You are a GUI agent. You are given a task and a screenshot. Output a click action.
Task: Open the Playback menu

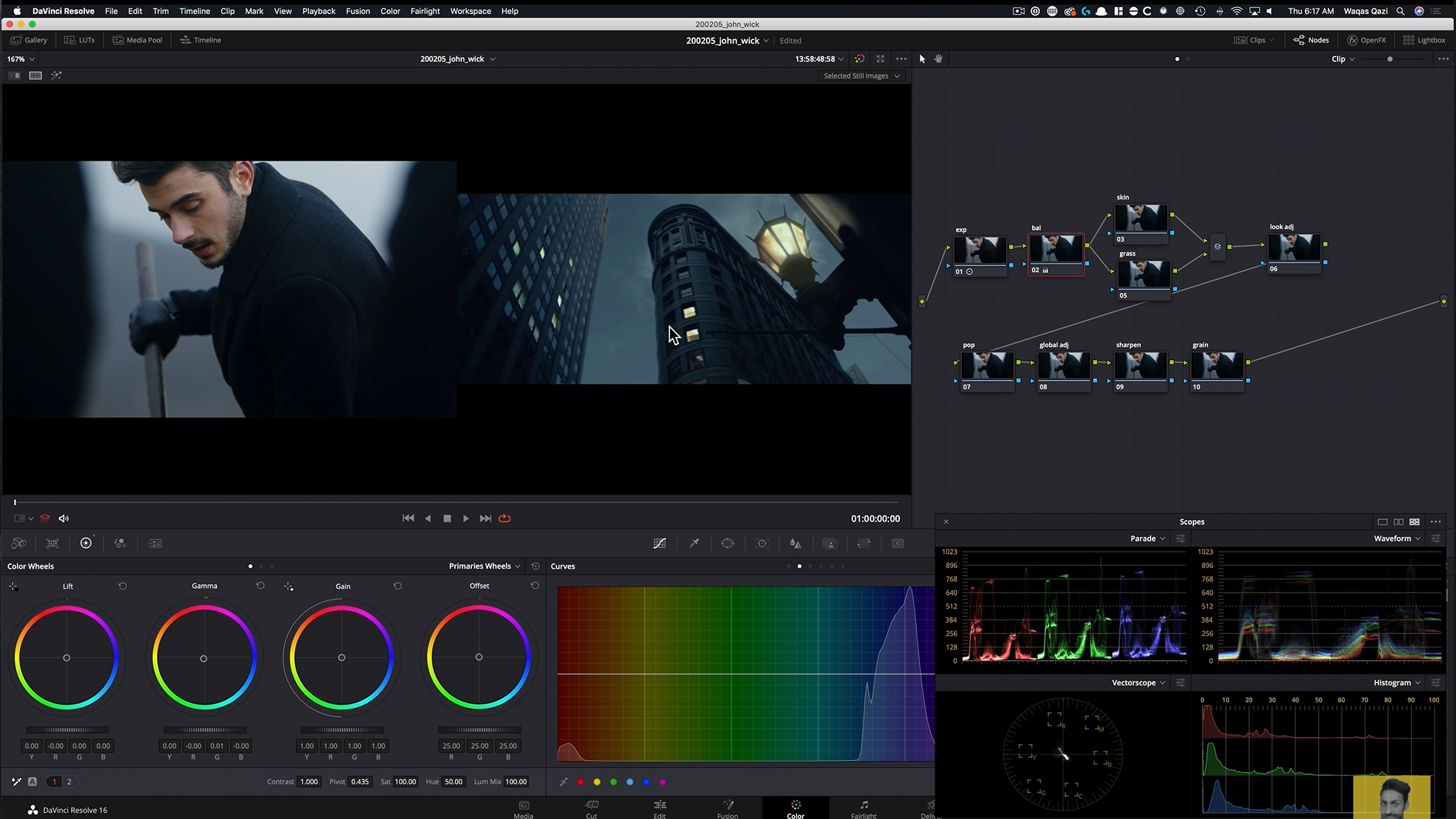318,11
